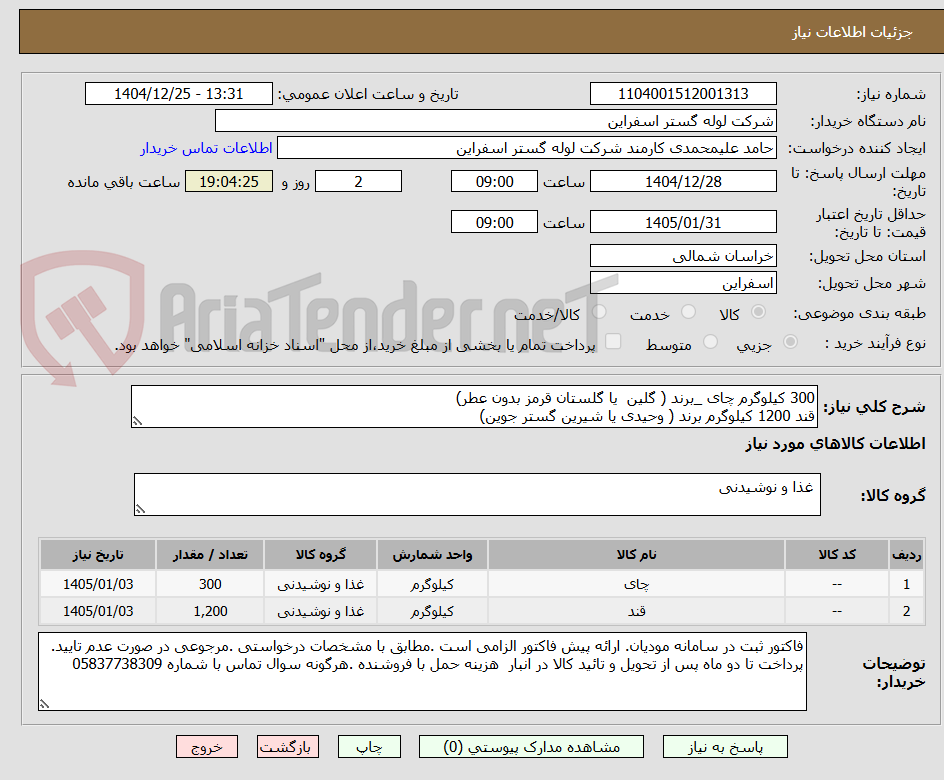Click the need number field 1104001512001313

click(x=683, y=94)
